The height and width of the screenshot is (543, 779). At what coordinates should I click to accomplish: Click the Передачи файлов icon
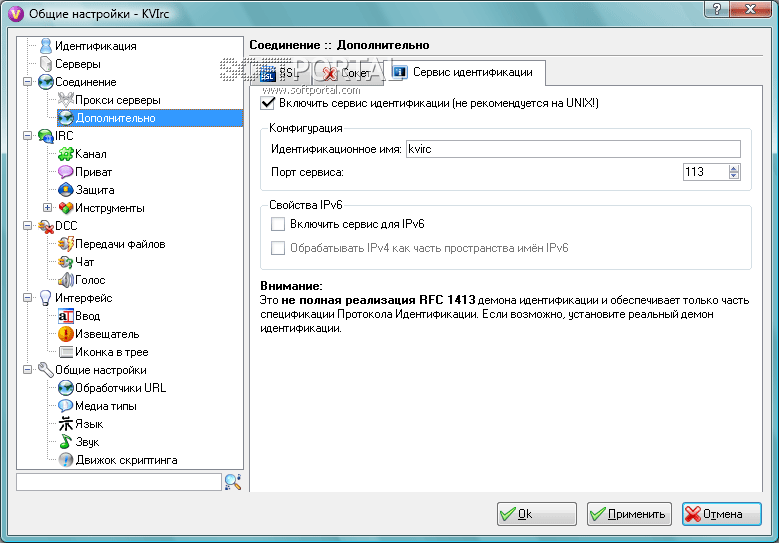click(66, 244)
